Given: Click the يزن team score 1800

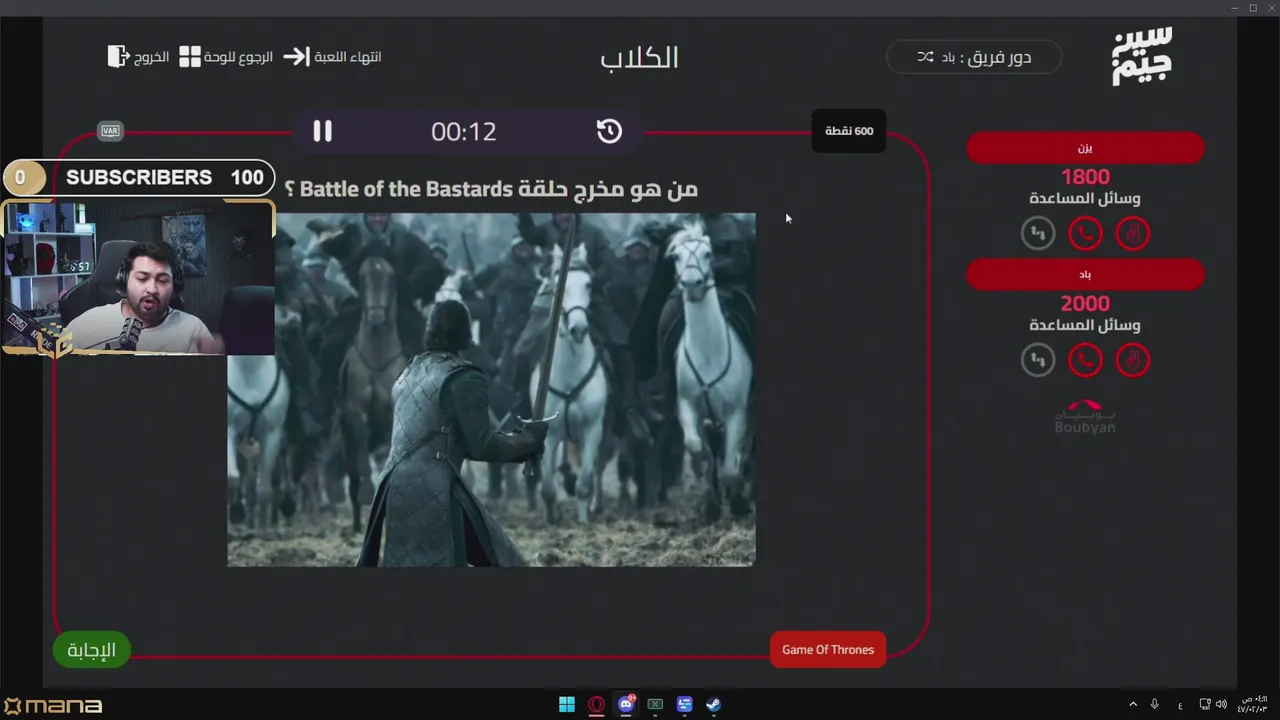Looking at the screenshot, I should pos(1085,177).
